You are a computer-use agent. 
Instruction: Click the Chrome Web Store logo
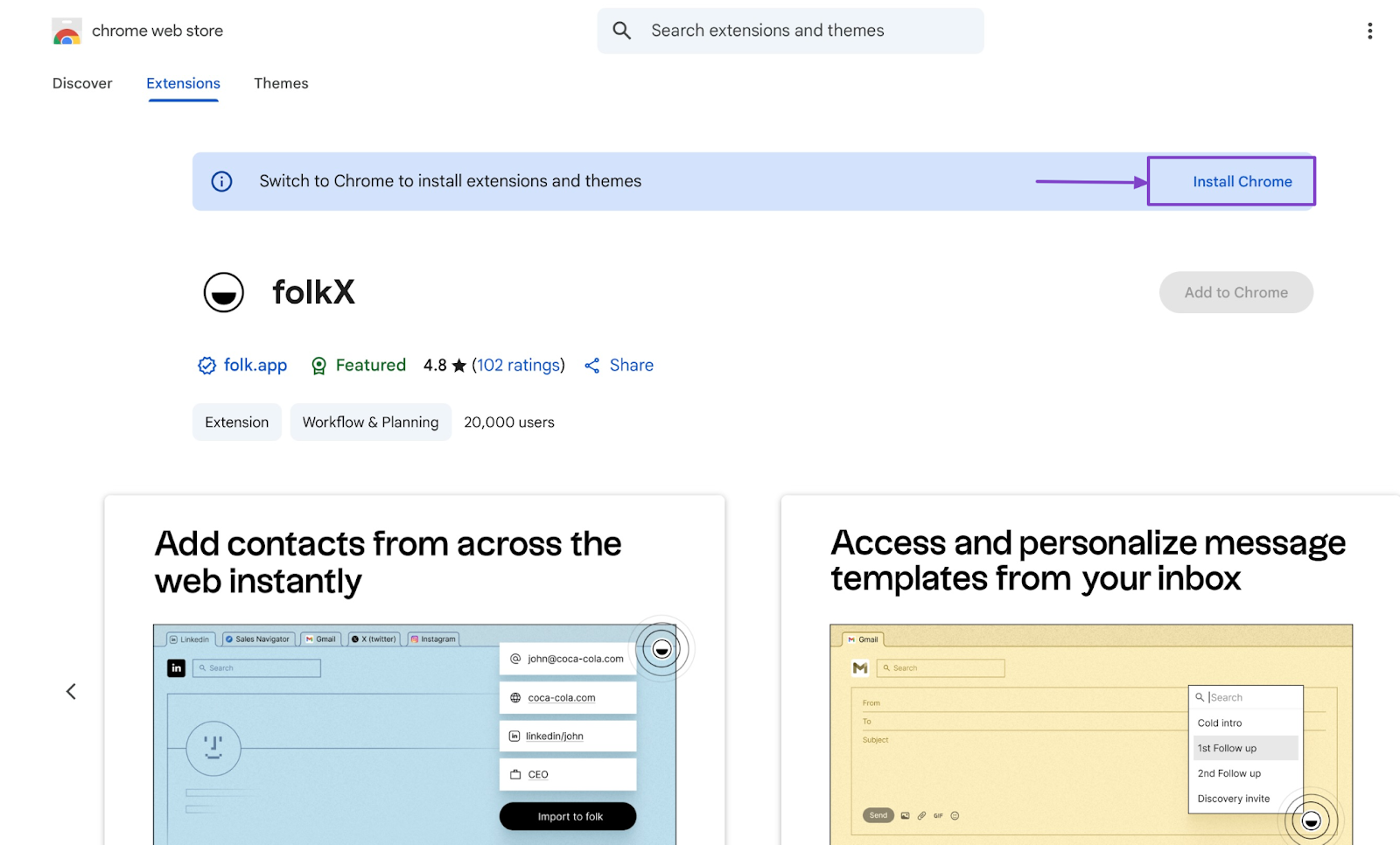[x=66, y=31]
